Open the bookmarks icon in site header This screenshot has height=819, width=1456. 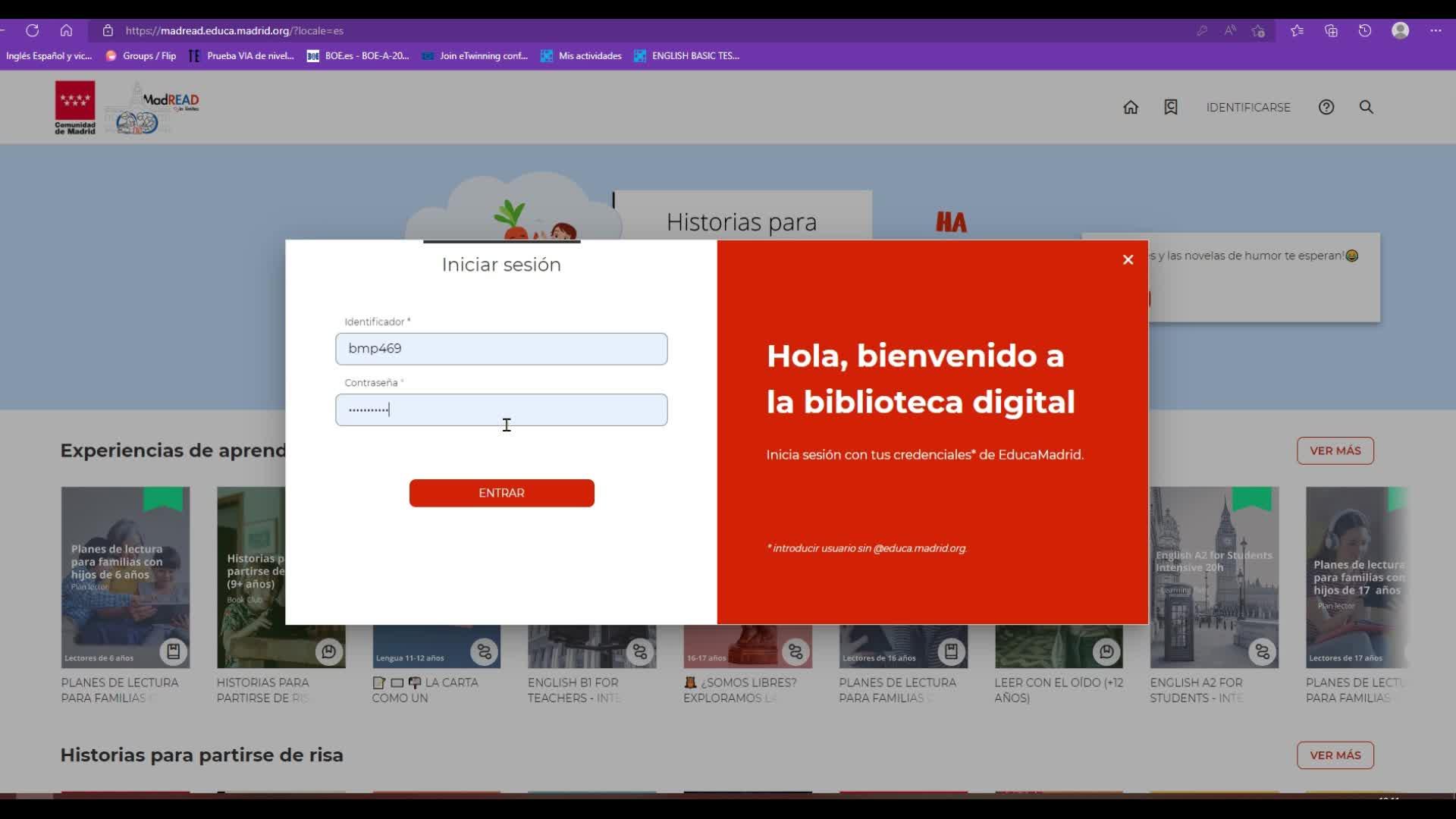(x=1171, y=107)
